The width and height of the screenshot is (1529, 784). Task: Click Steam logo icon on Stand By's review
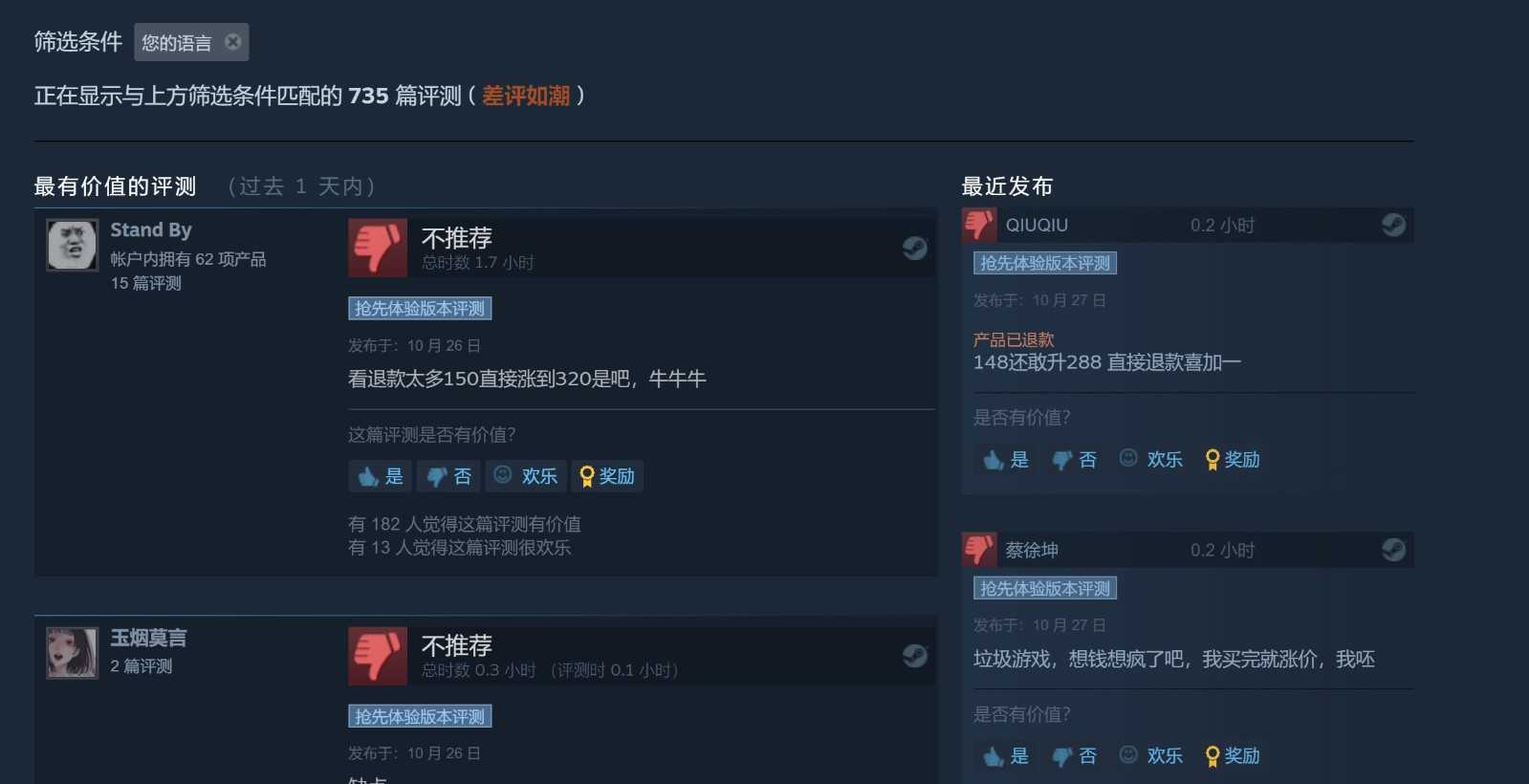point(915,249)
